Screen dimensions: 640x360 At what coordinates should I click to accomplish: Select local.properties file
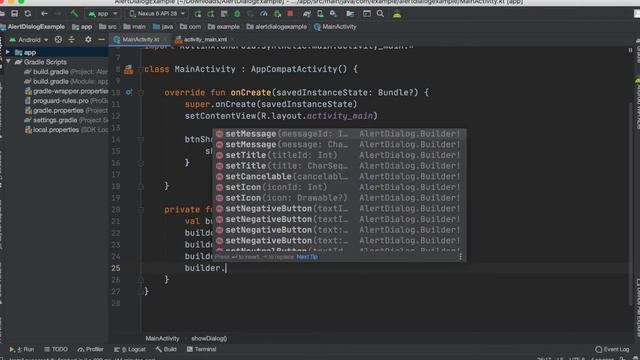pyautogui.click(x=66, y=130)
